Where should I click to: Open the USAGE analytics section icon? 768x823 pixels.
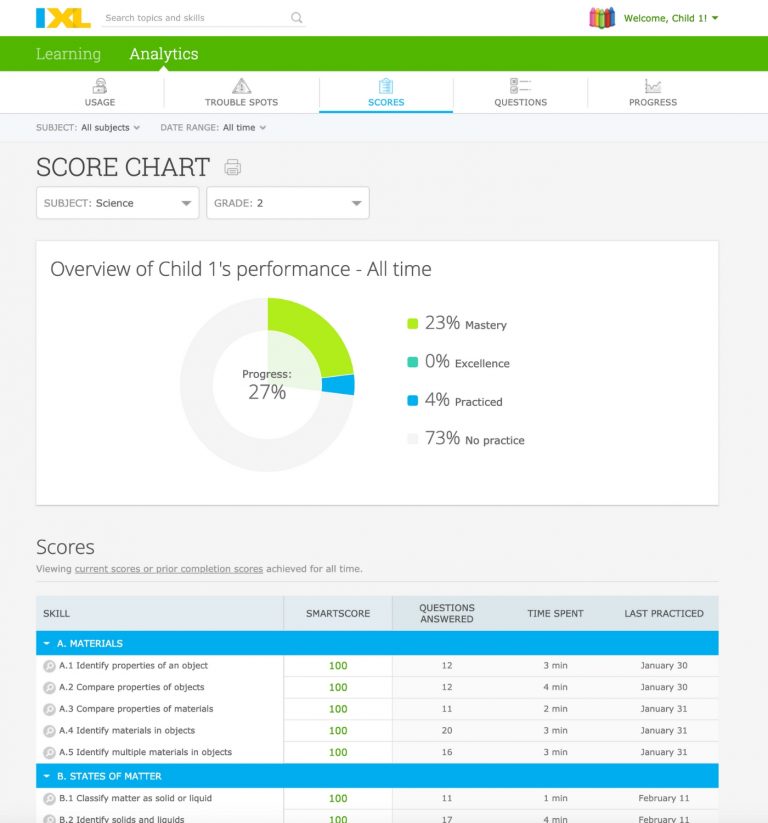[x=102, y=86]
